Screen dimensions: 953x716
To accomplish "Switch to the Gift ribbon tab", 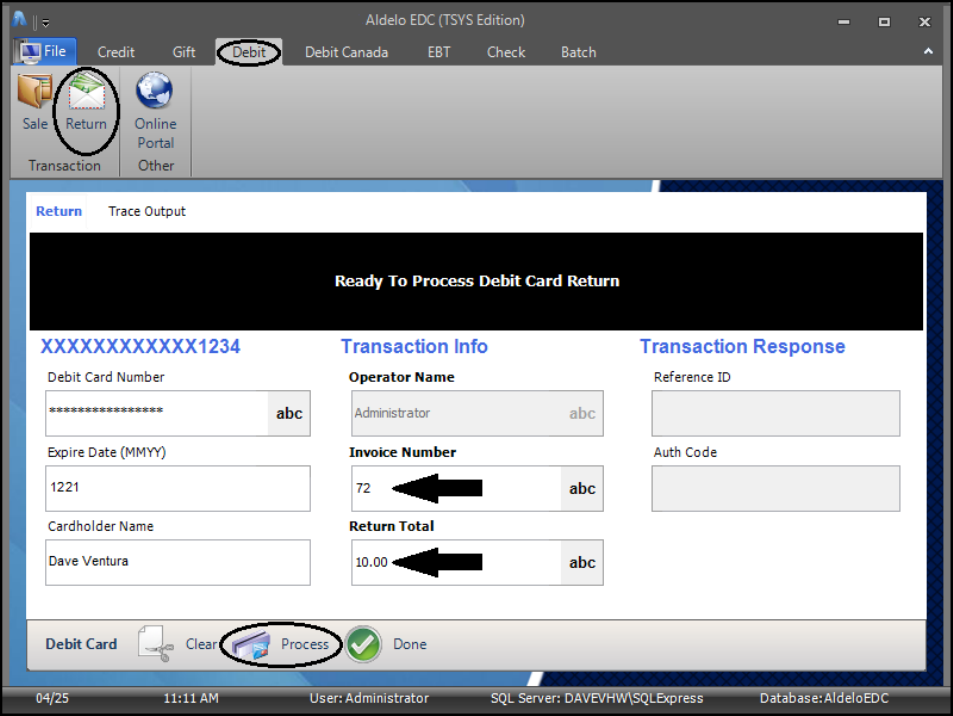I will 184,52.
